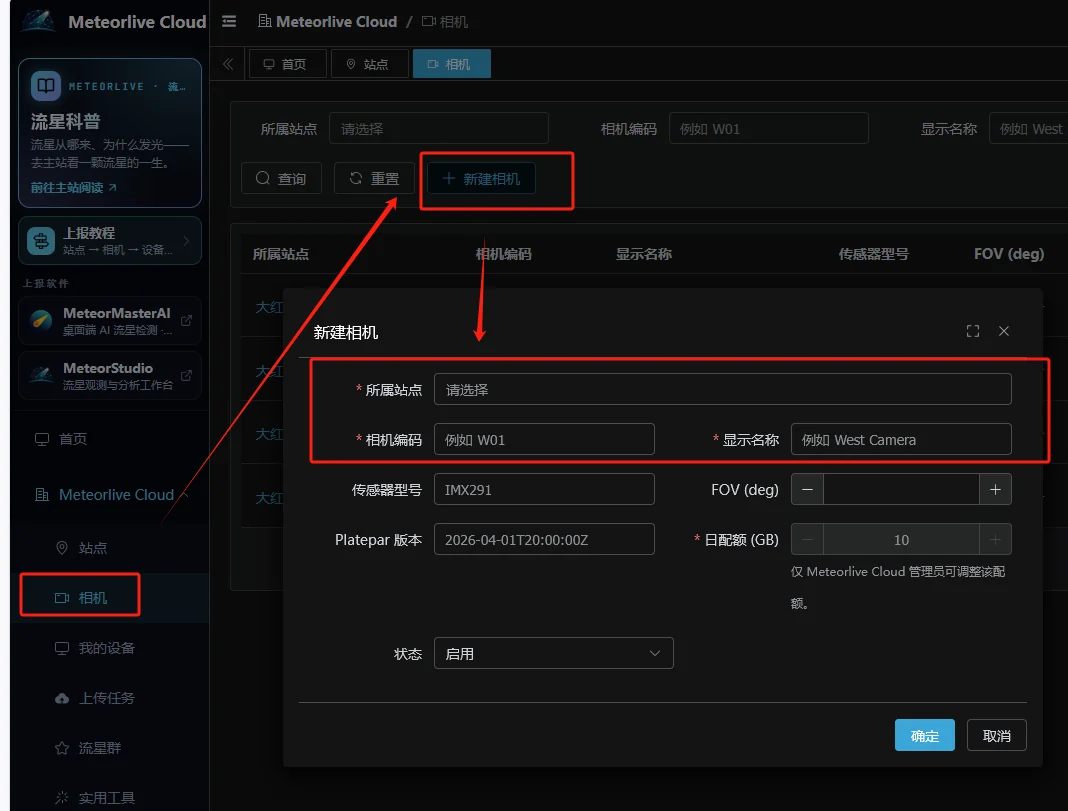Click external-link icon beside MeteorStudio
Viewport: 1068px width, 811px height.
coord(186,375)
